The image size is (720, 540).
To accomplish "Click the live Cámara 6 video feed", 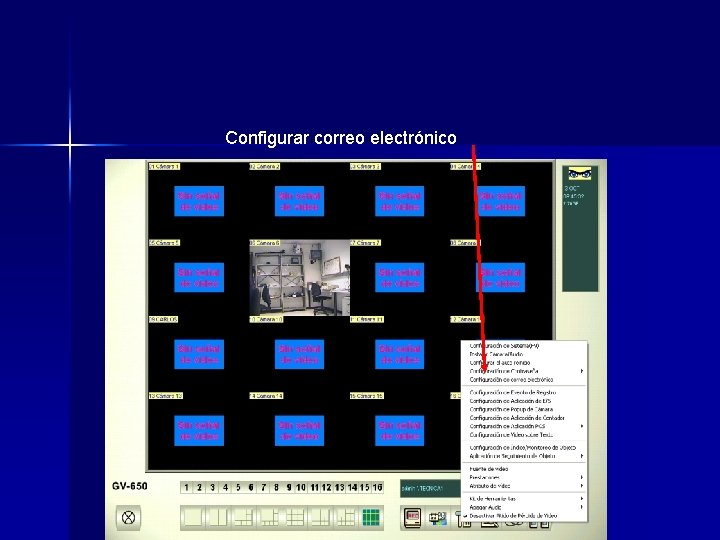I will [x=299, y=278].
